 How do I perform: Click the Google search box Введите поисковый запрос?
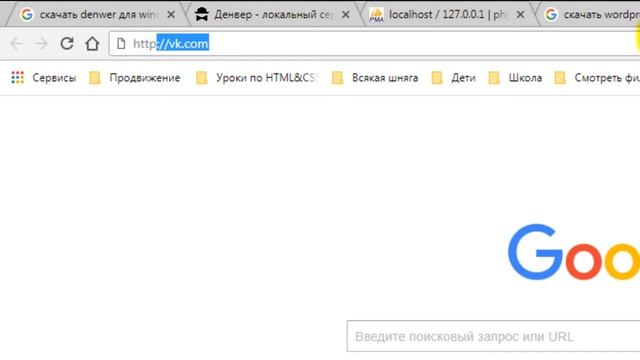(493, 336)
